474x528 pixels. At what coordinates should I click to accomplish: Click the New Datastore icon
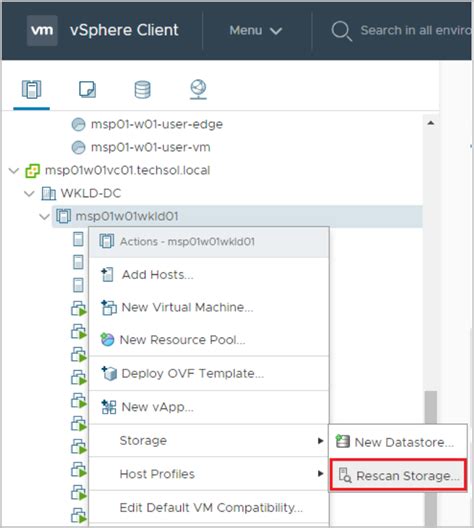[343, 441]
